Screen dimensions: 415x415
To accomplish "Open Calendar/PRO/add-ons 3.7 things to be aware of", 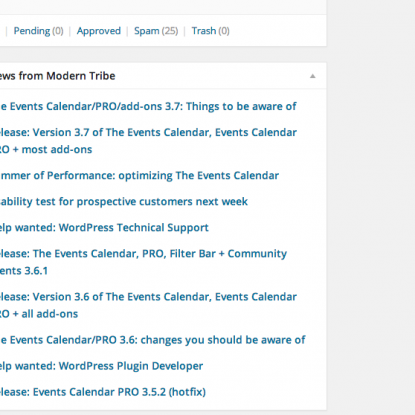I will click(148, 106).
